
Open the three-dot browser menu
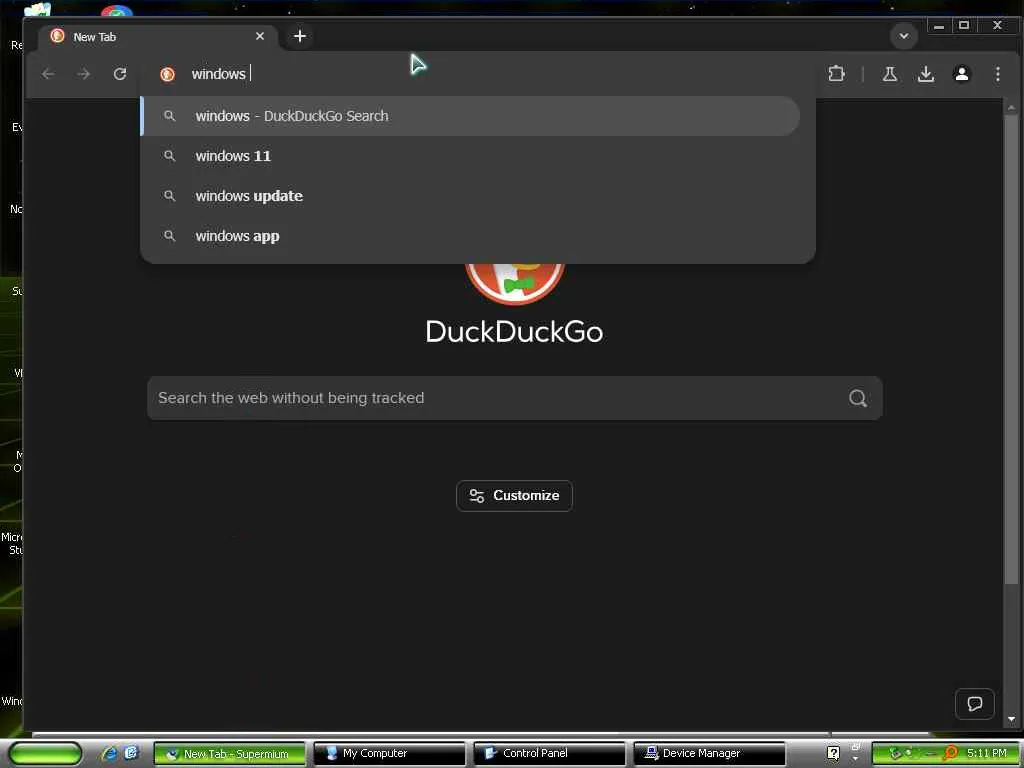coord(997,74)
